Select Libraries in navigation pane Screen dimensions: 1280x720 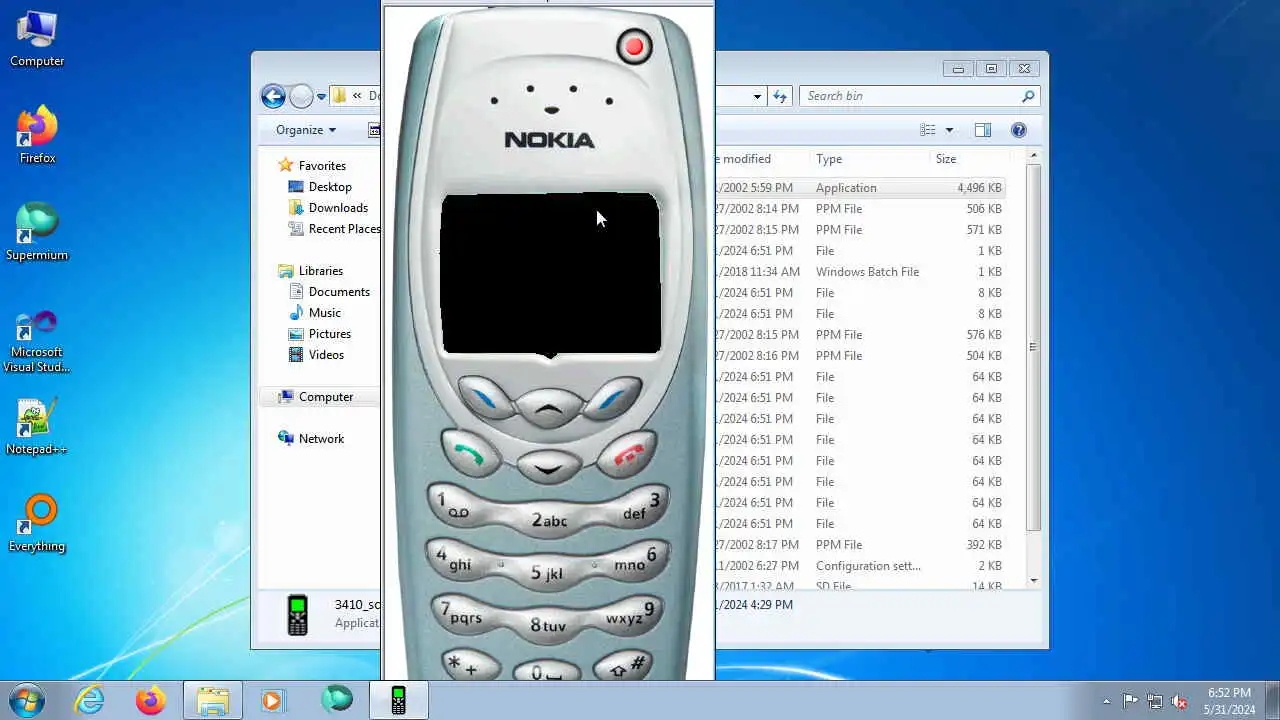pyautogui.click(x=320, y=271)
